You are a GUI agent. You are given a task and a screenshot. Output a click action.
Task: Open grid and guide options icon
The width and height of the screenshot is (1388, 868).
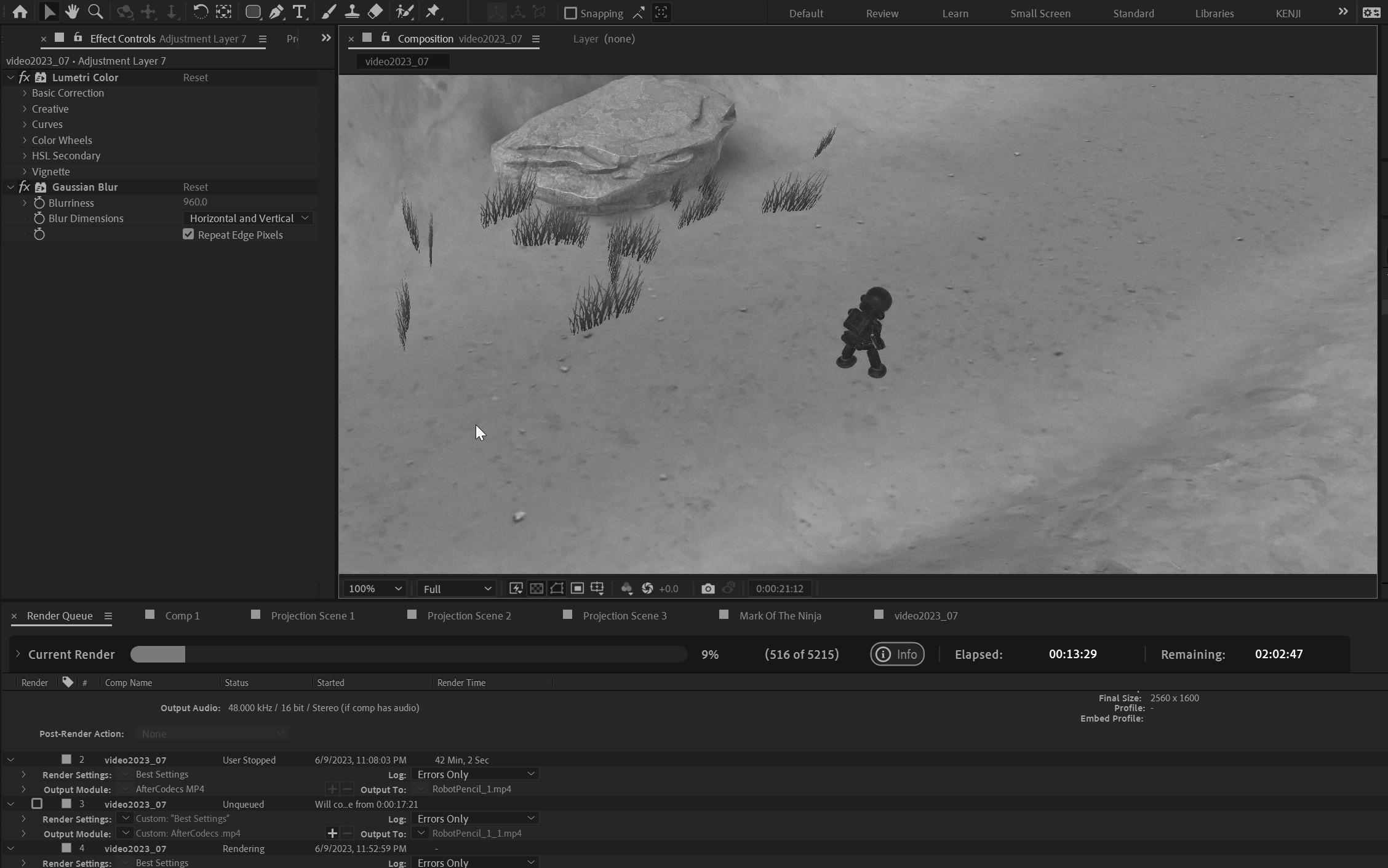(597, 589)
